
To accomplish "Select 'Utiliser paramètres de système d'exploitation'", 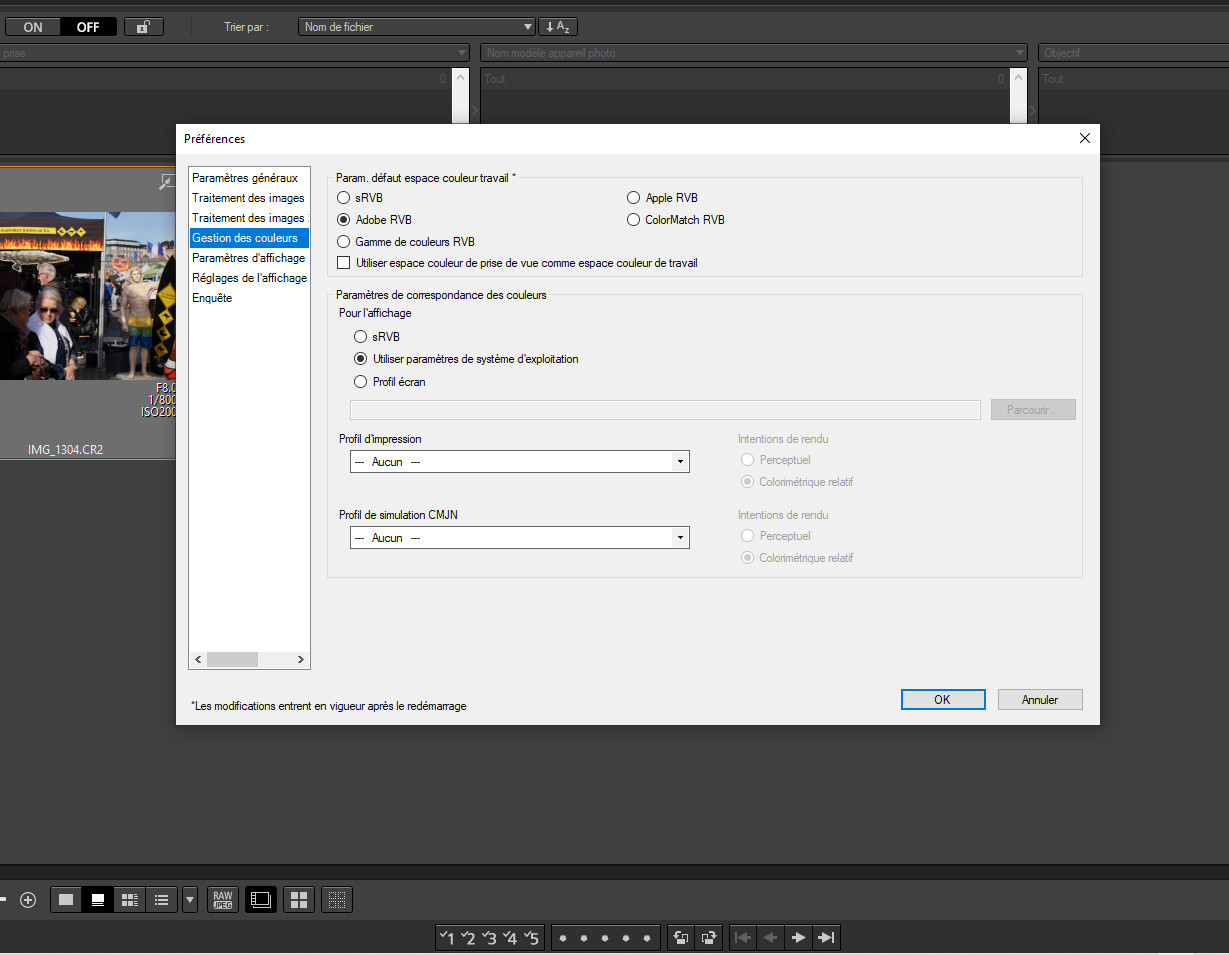I will [x=361, y=359].
